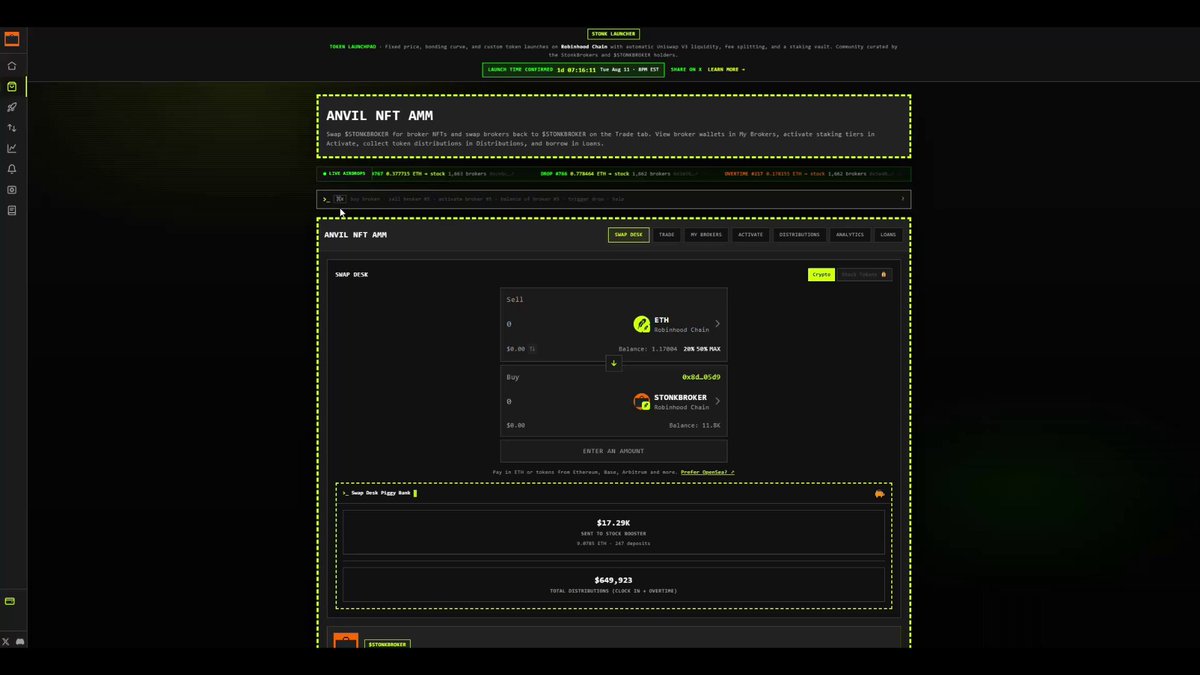Click the Stonk Launcher badge button
This screenshot has height=675, width=1200.
coord(613,34)
